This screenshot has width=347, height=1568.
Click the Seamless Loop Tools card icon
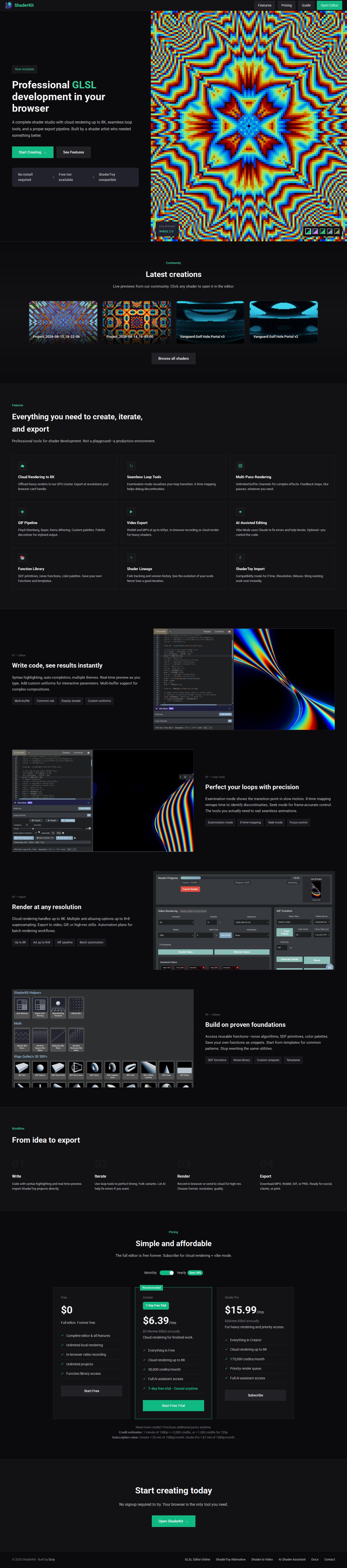131,466
